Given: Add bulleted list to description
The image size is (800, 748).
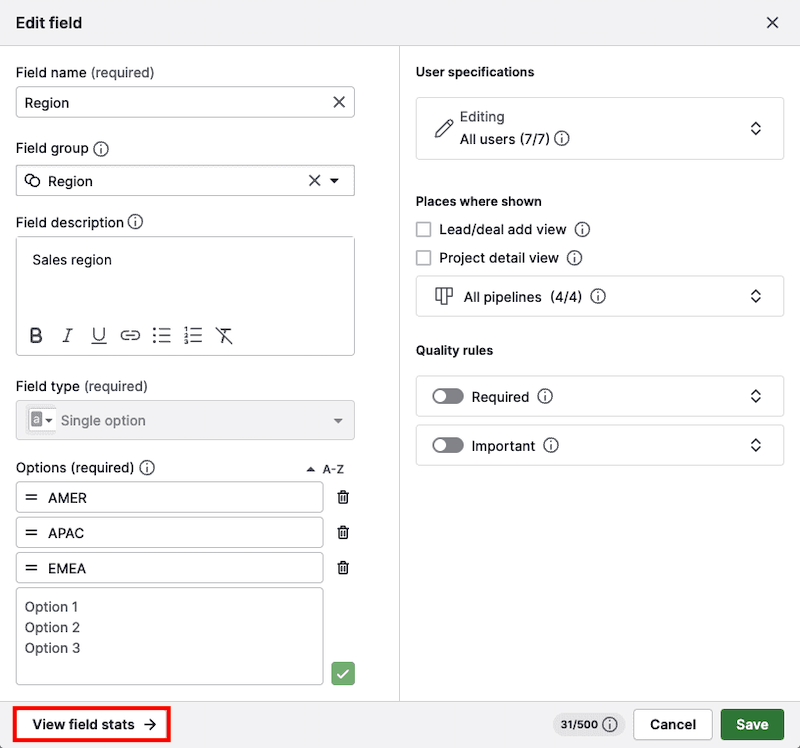Looking at the screenshot, I should (162, 336).
